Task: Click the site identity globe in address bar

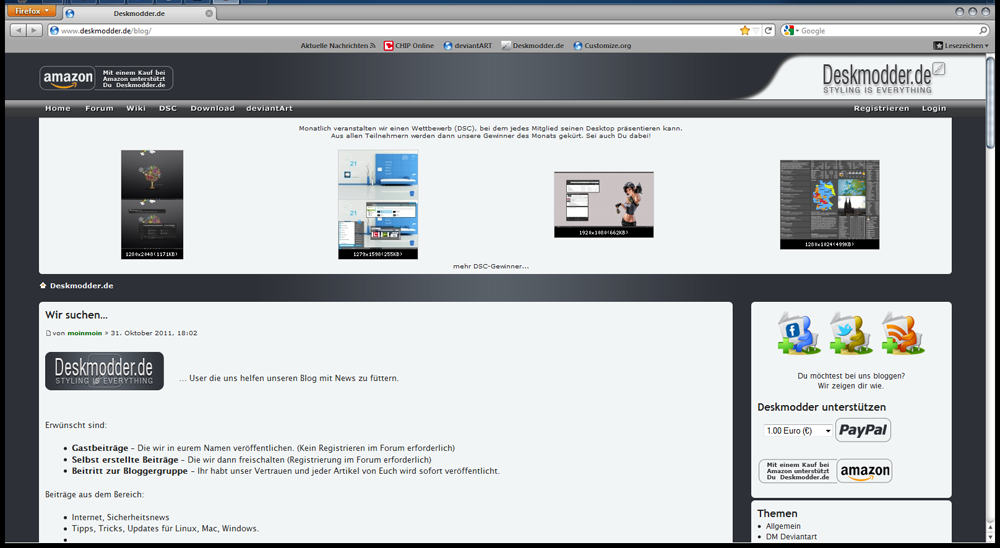Action: click(x=54, y=31)
